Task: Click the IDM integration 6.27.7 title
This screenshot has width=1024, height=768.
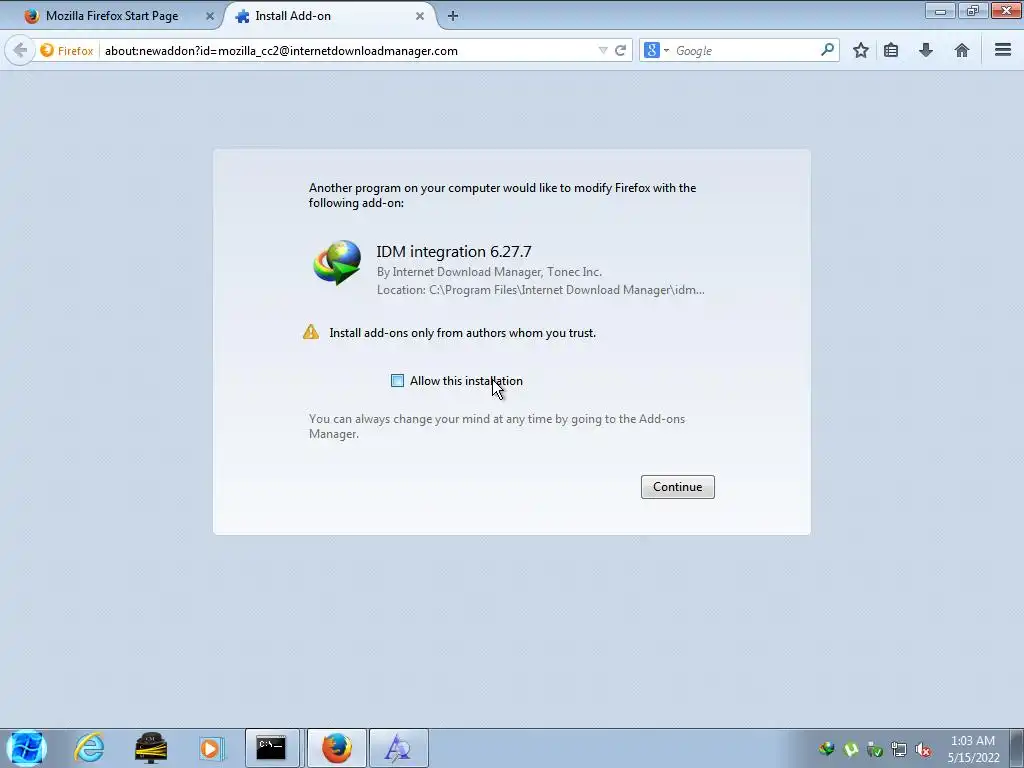Action: click(x=454, y=251)
